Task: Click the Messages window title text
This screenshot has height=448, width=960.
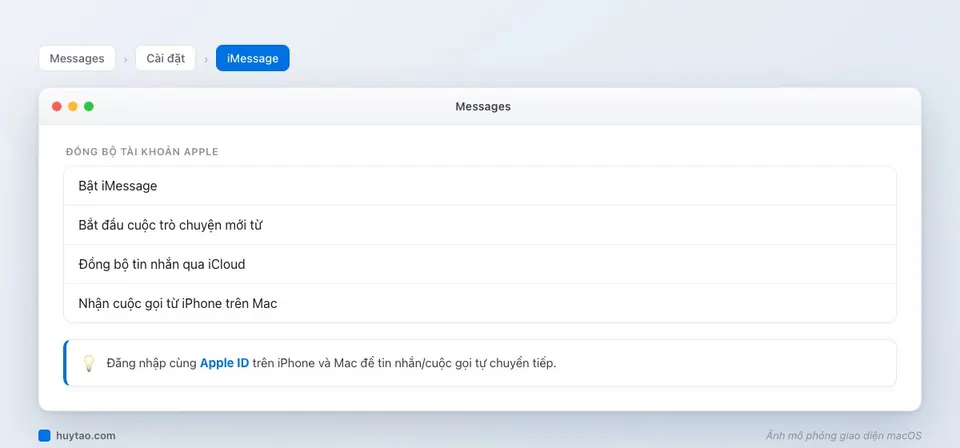Action: [483, 106]
